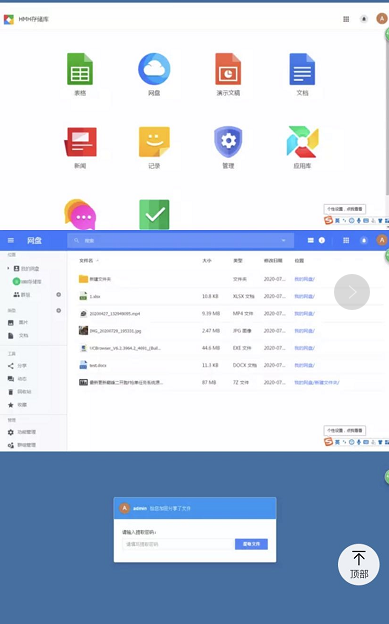Open the 管理 shield gear app
The height and width of the screenshot is (624, 389).
[228, 142]
